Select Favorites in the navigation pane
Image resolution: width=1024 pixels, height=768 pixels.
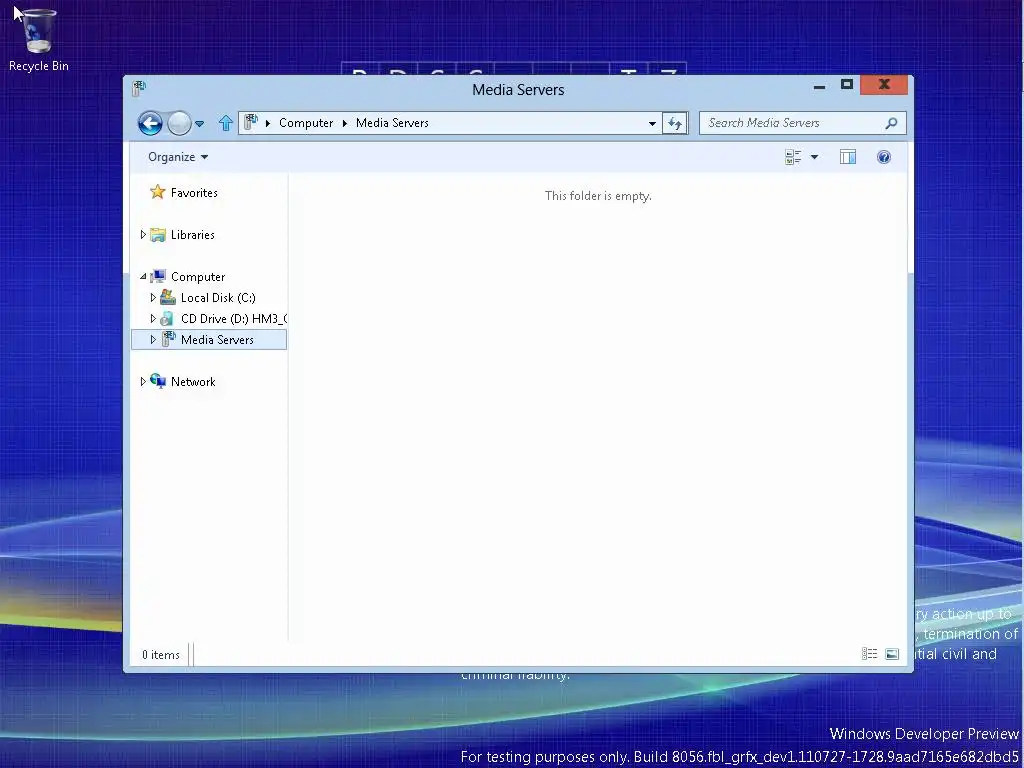coord(194,193)
